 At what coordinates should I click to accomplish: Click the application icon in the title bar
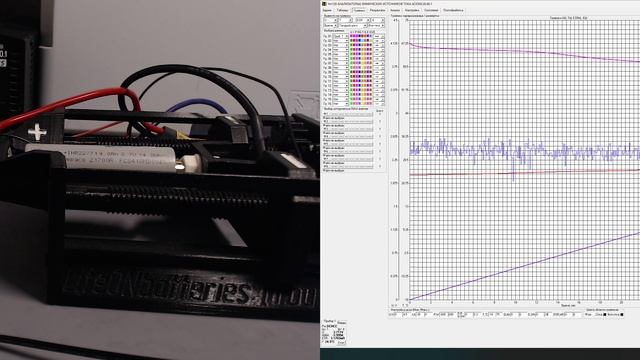click(x=324, y=4)
